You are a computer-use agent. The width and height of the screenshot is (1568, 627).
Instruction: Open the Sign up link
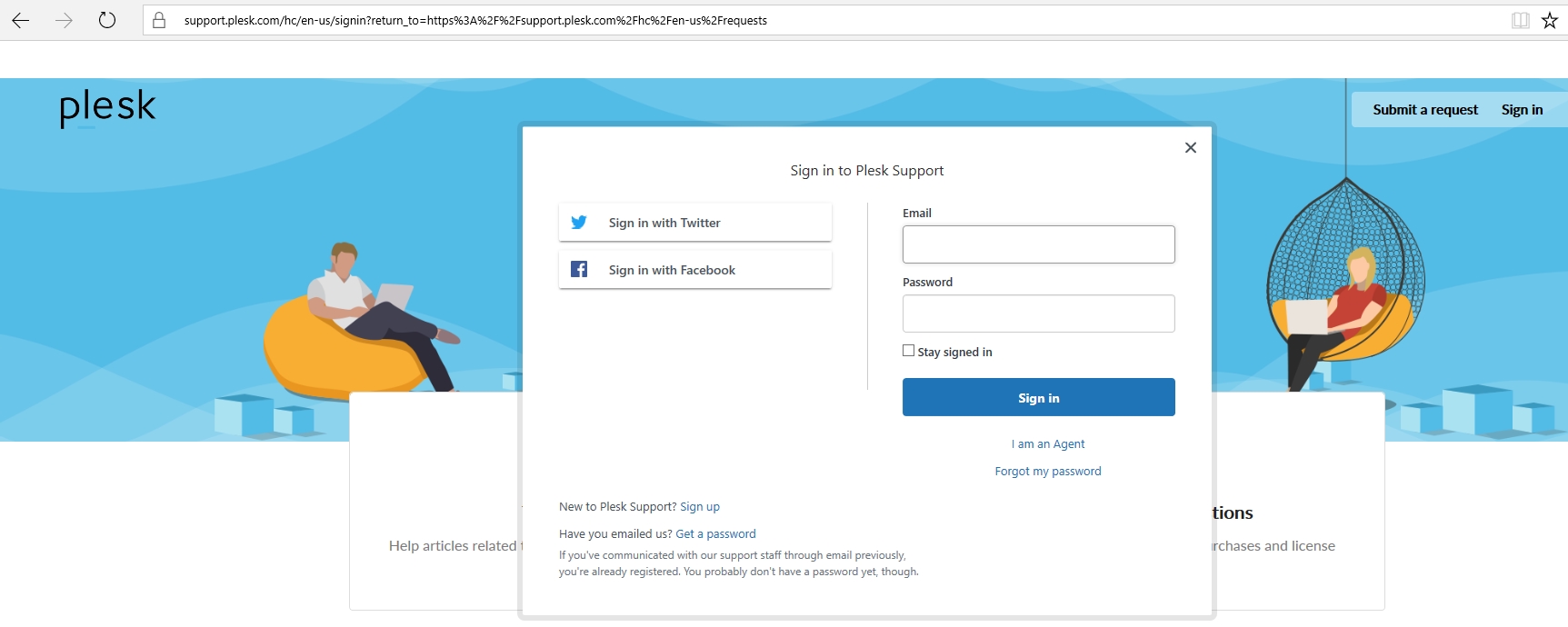(700, 507)
